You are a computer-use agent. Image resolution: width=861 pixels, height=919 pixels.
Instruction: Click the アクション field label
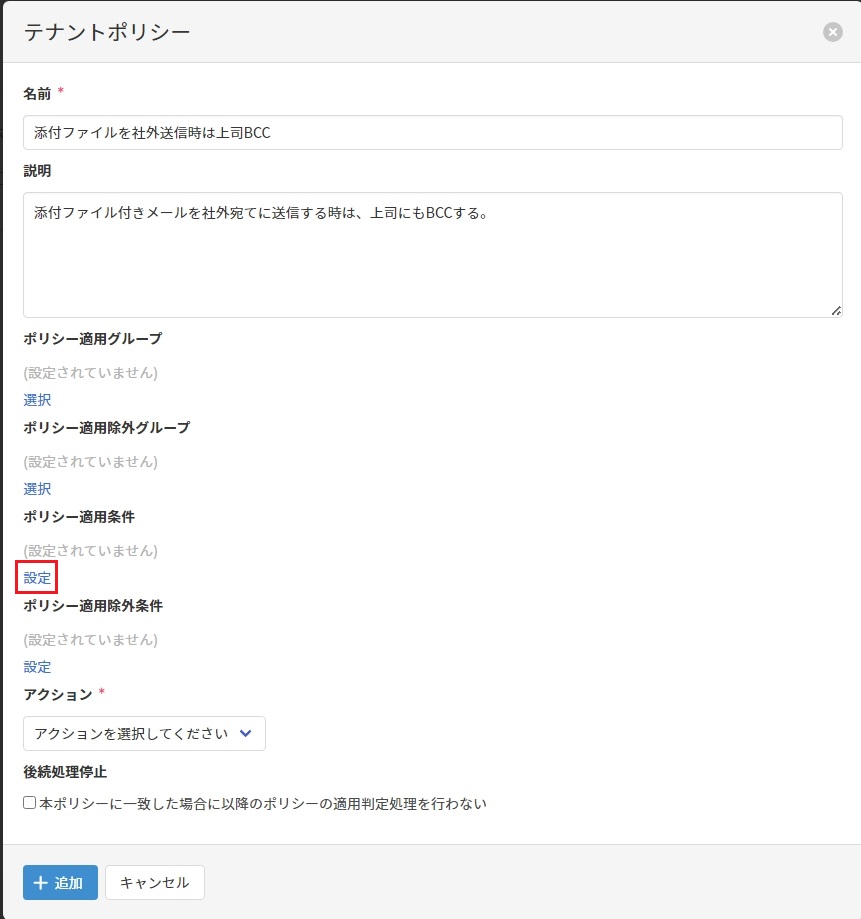(x=58, y=694)
